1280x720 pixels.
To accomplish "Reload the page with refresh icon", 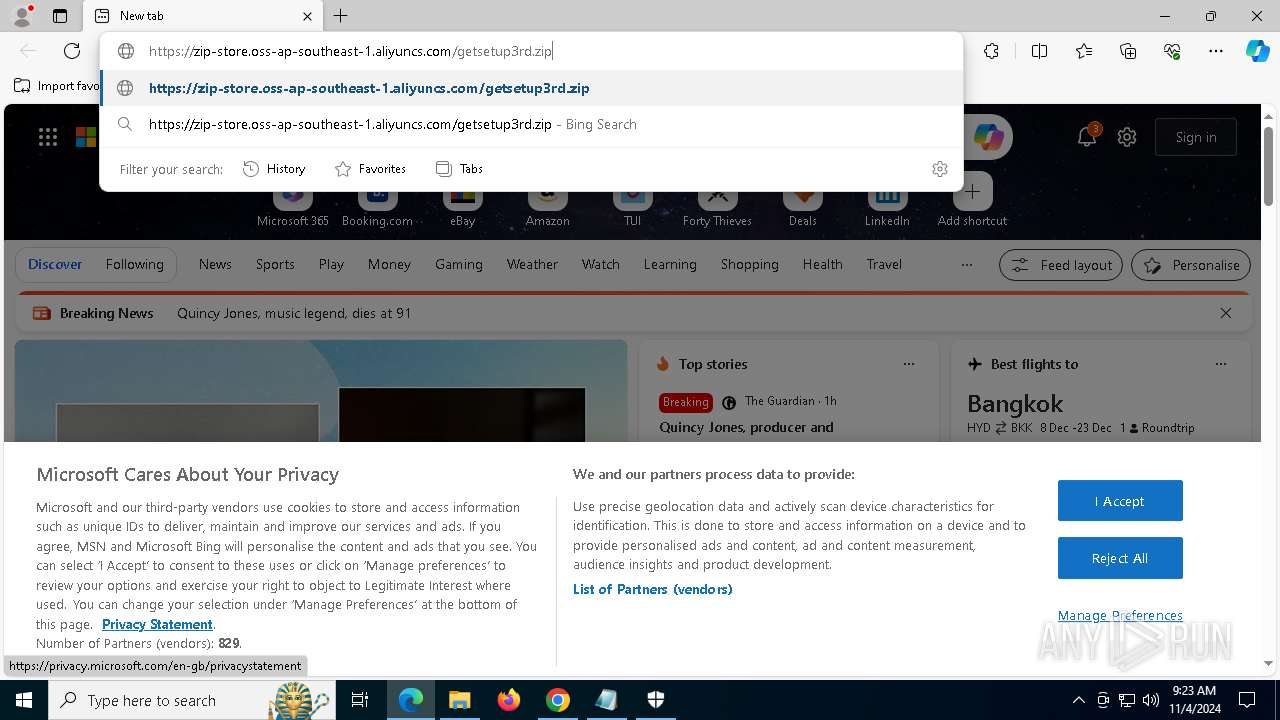I will pos(72,51).
